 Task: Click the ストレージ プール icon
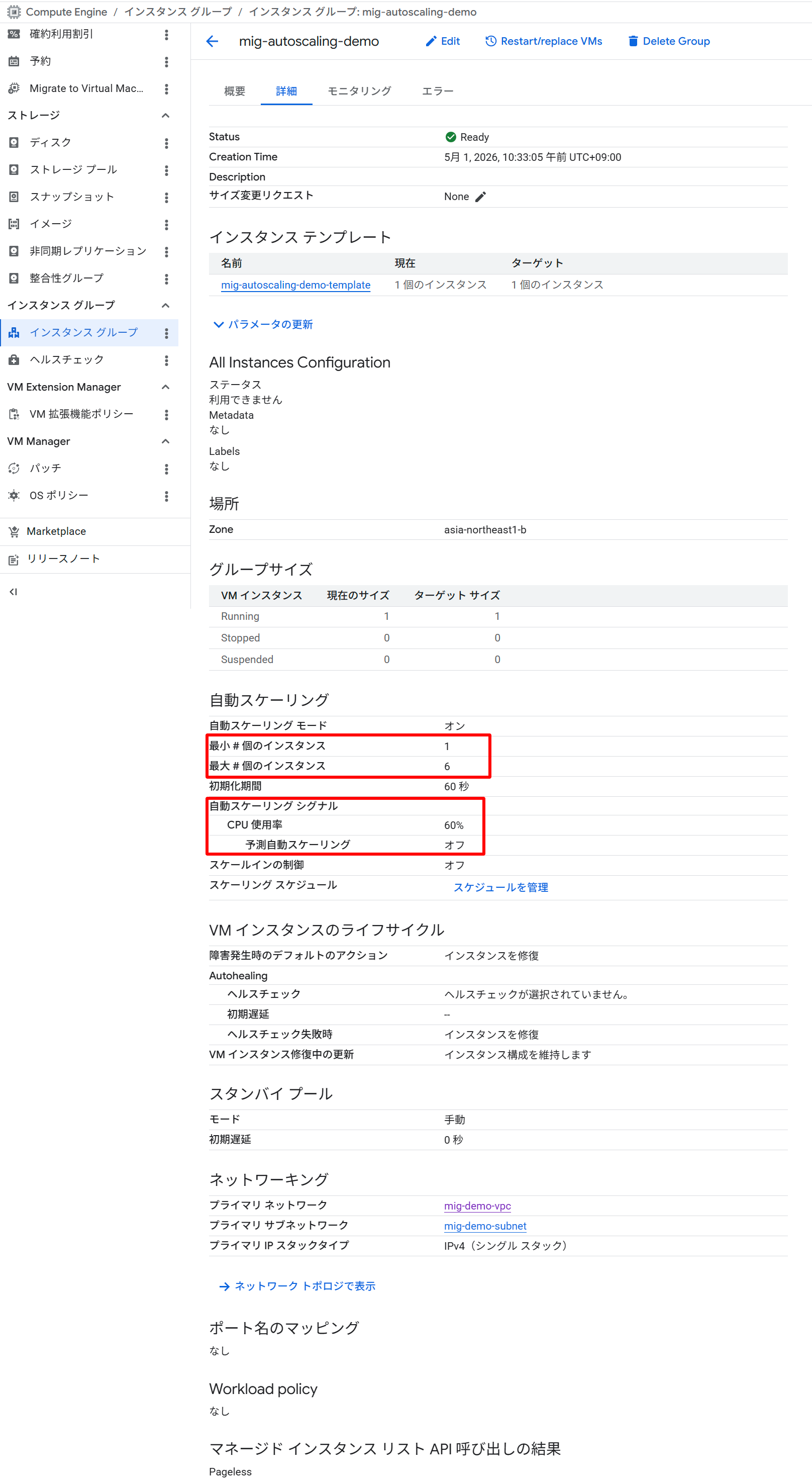click(14, 169)
